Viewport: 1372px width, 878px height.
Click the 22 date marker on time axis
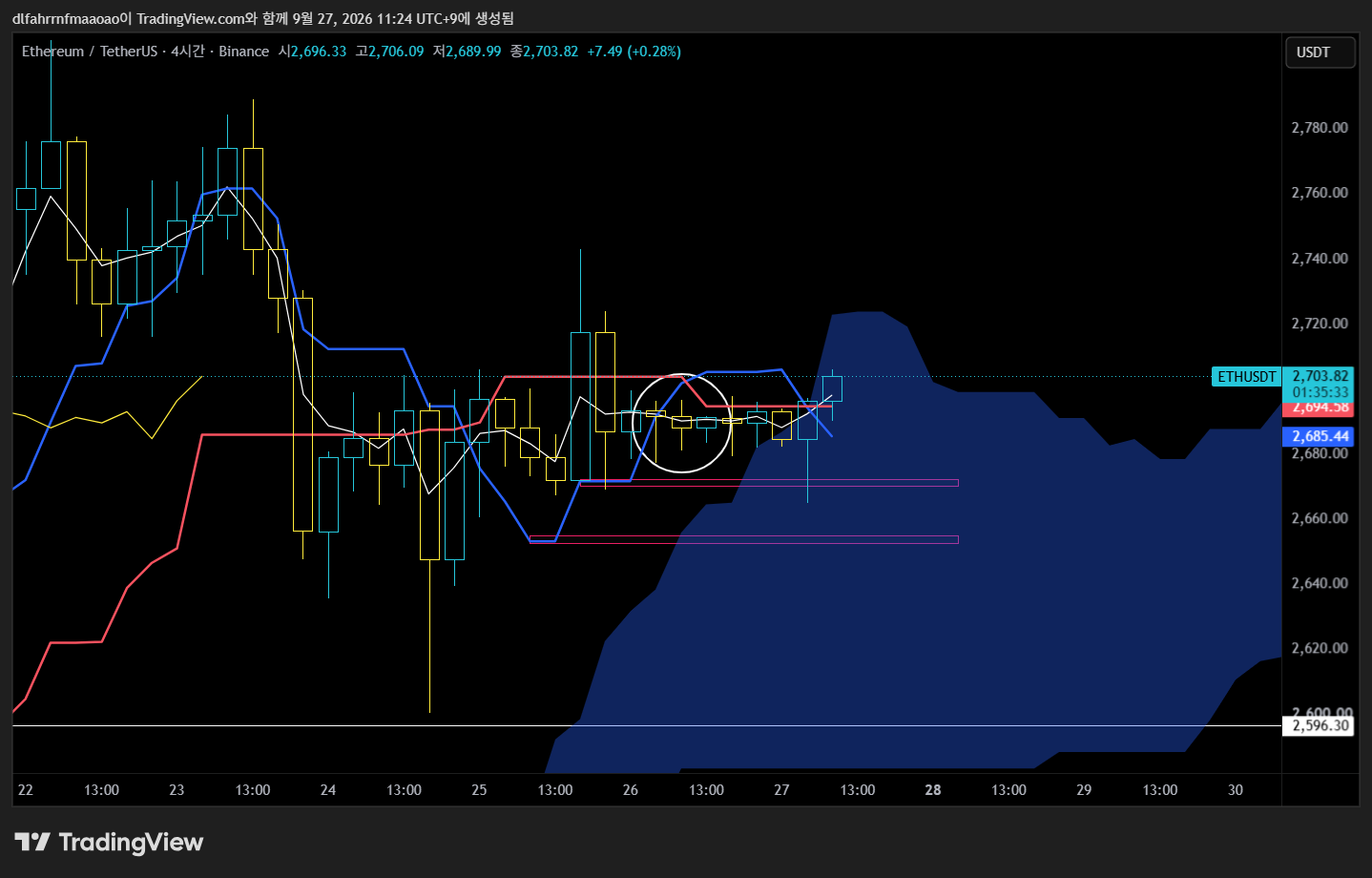(26, 790)
